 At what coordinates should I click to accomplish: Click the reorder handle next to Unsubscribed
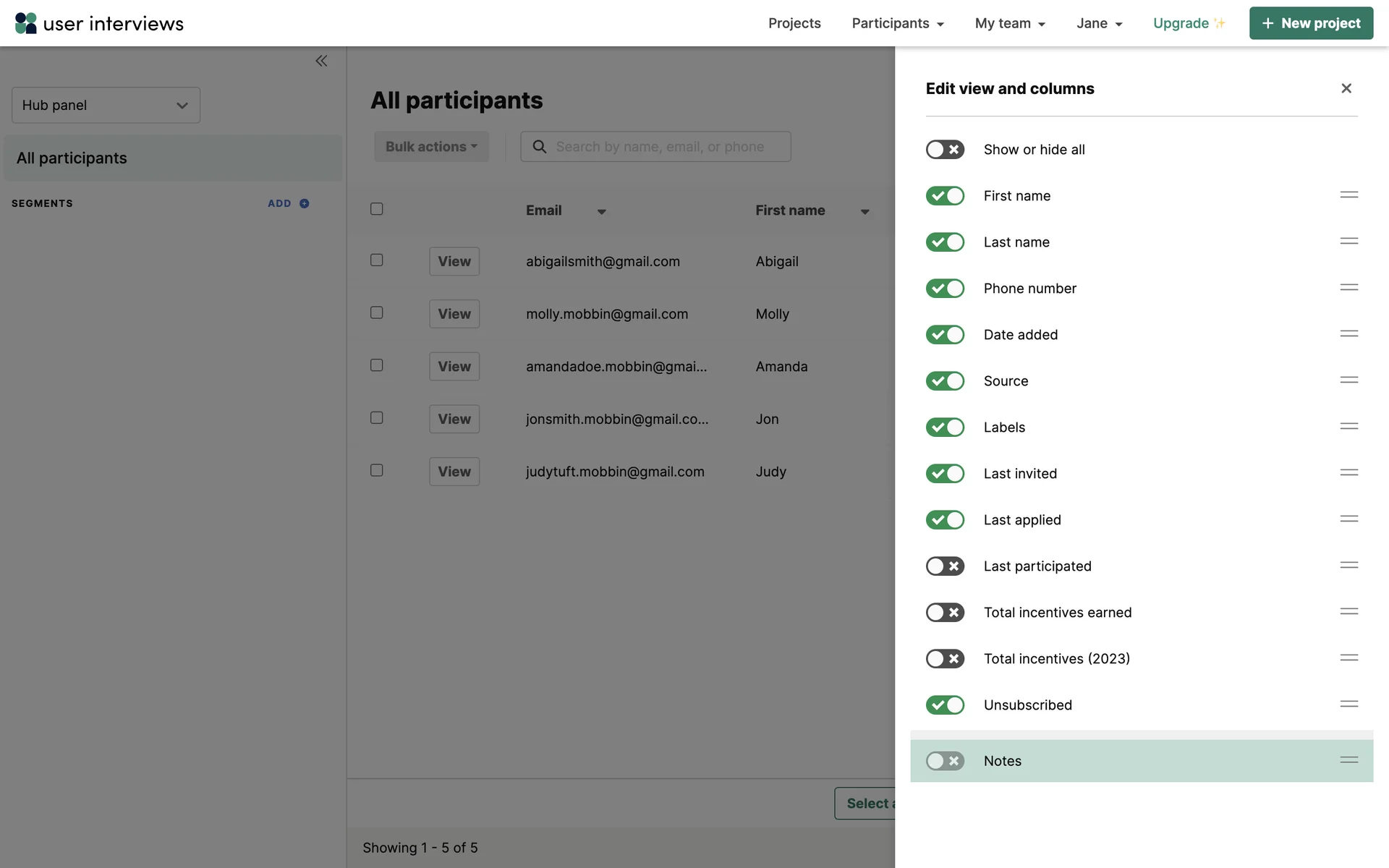1348,704
